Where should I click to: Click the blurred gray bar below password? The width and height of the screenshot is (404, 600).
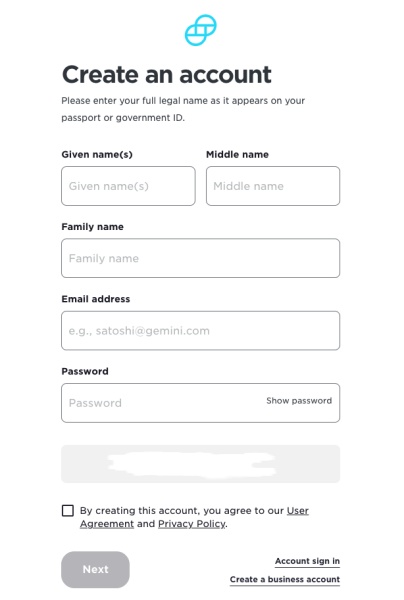[200, 464]
